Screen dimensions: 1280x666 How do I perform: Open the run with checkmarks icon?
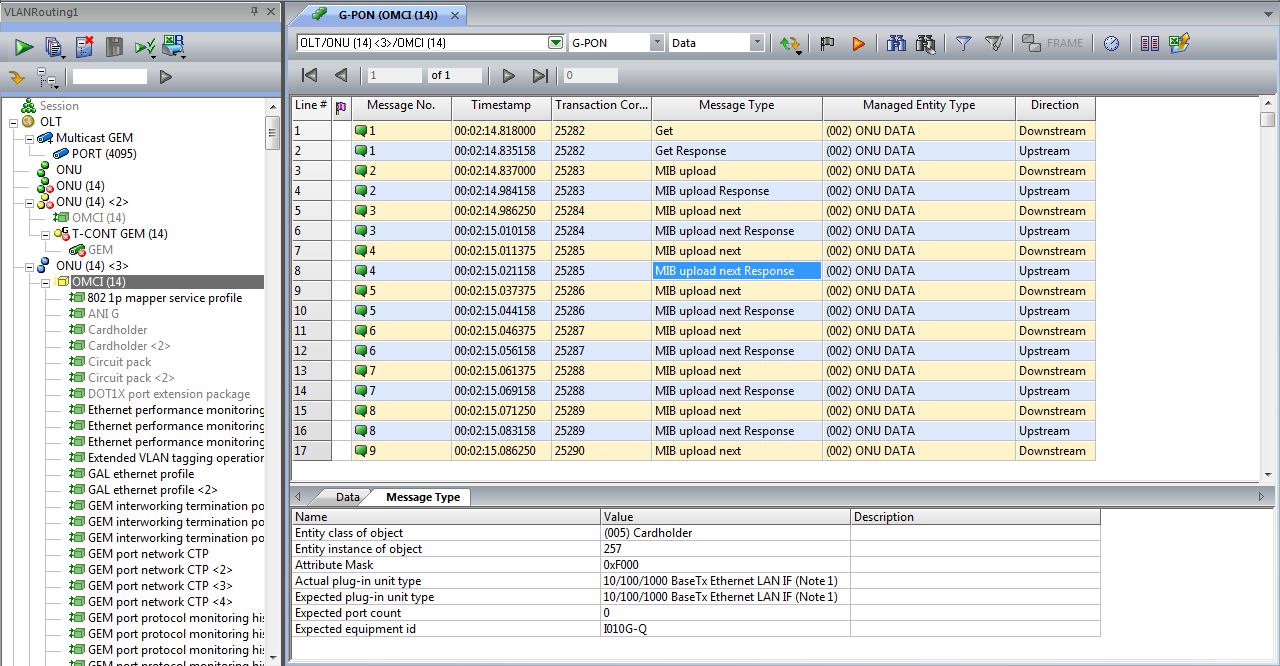pyautogui.click(x=145, y=46)
